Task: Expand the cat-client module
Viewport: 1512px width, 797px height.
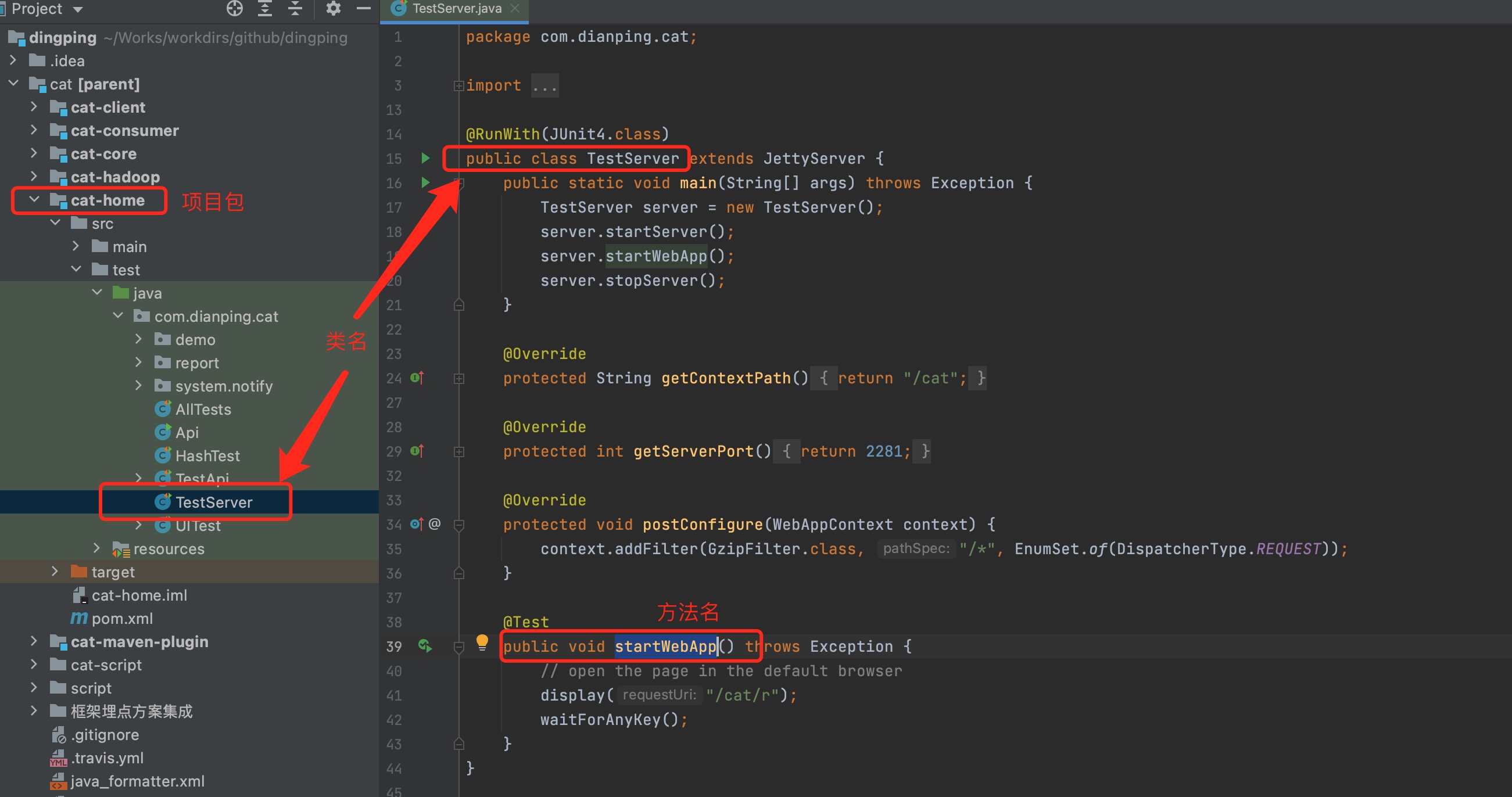Action: (x=34, y=107)
